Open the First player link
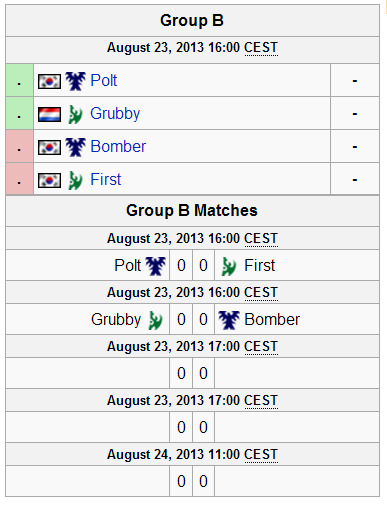 pos(106,180)
